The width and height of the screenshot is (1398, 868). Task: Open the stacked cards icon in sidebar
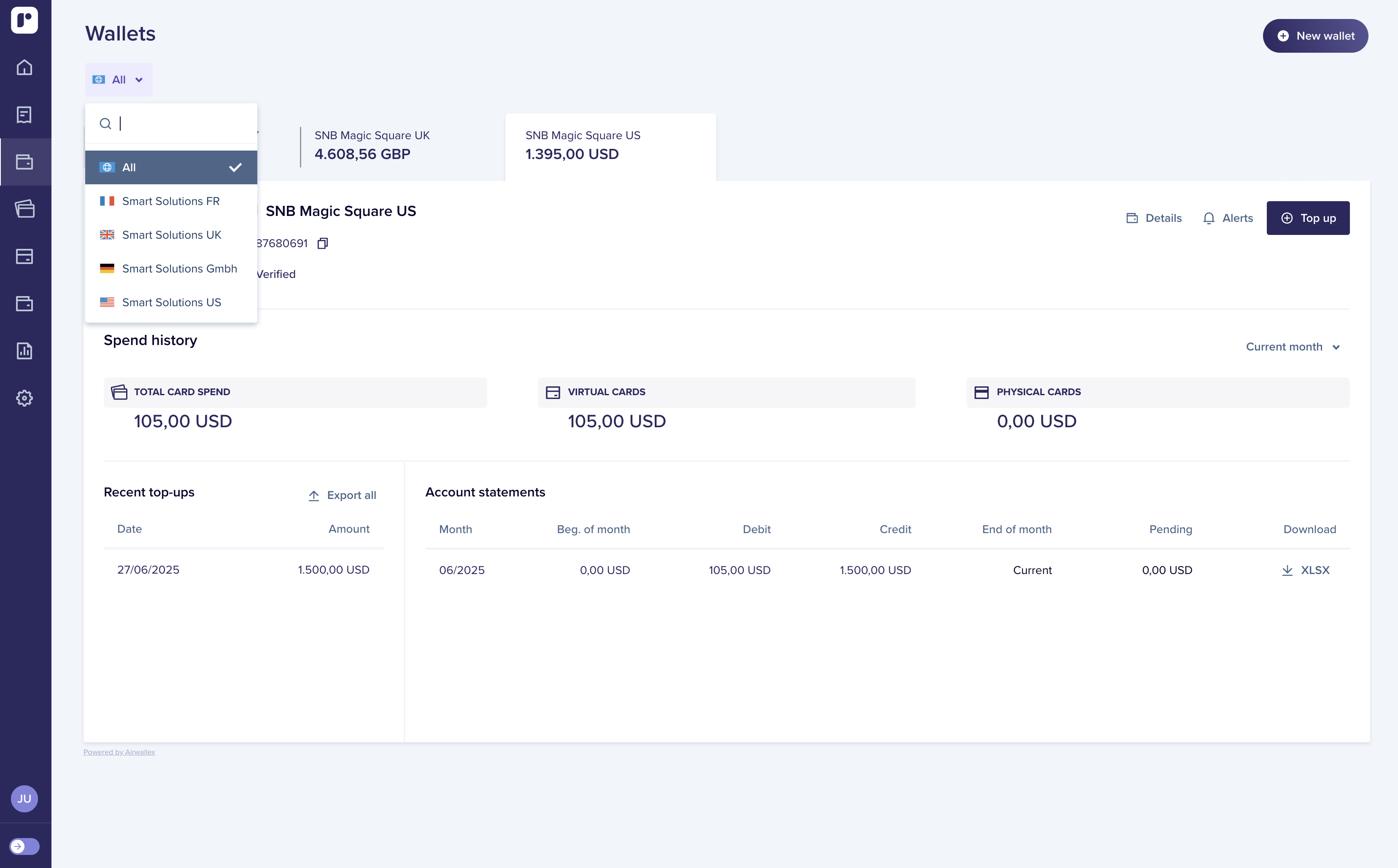click(x=24, y=209)
